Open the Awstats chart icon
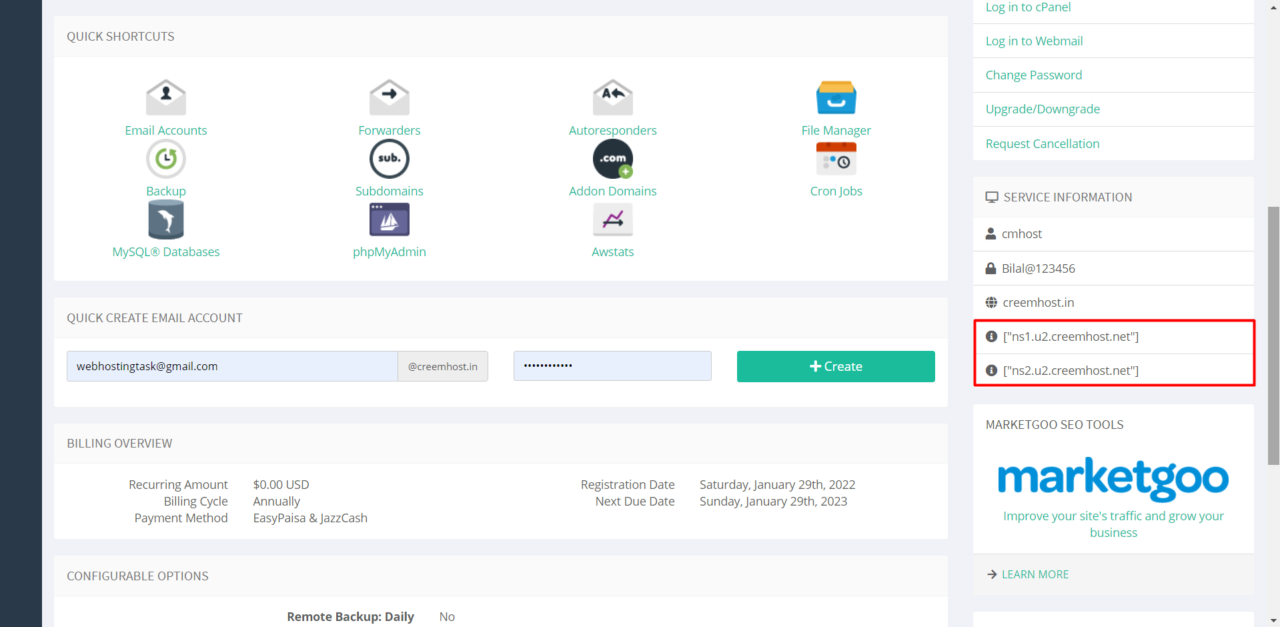 pos(613,220)
